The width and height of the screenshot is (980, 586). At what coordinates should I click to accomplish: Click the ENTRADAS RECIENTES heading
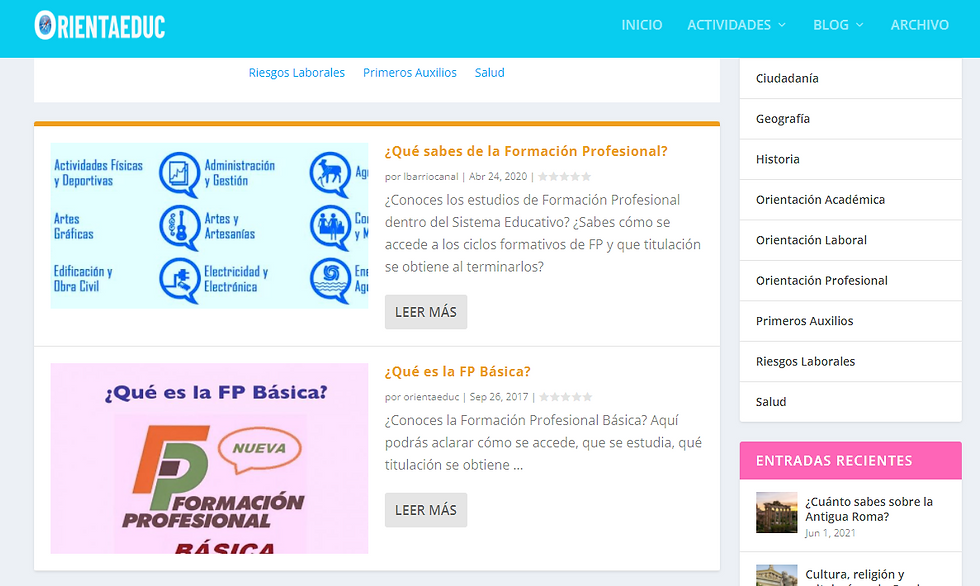834,461
